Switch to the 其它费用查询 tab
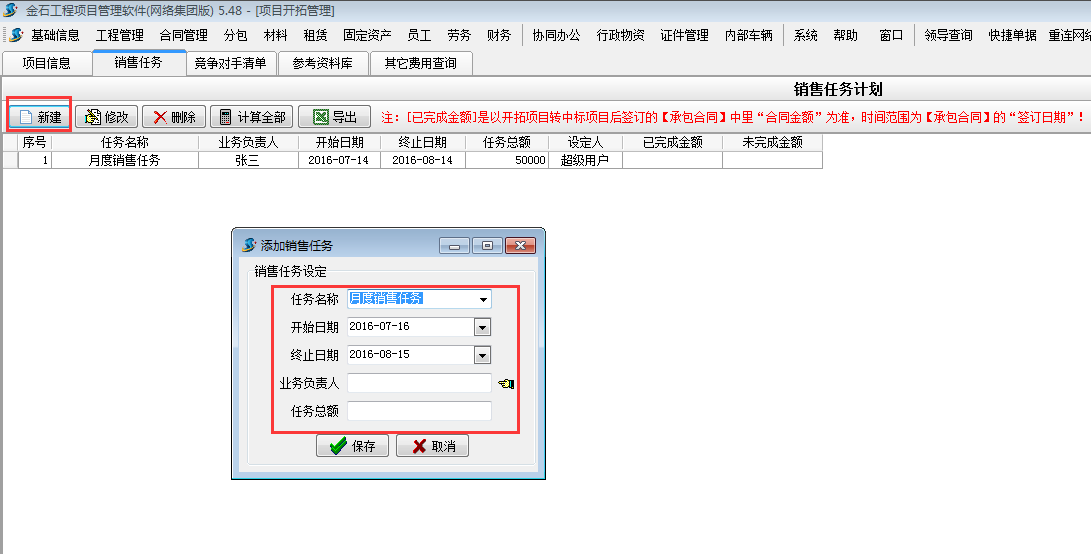 (x=420, y=64)
